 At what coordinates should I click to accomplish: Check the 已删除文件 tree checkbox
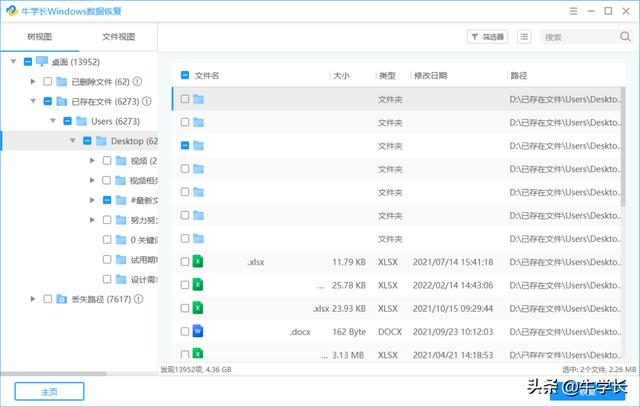point(47,82)
